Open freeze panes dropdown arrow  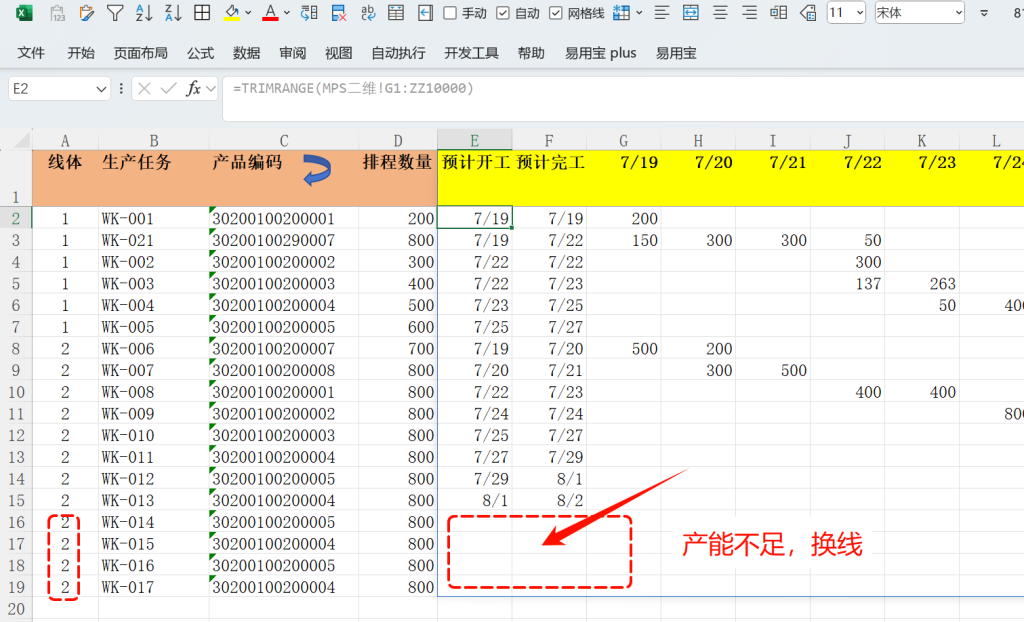click(x=639, y=12)
